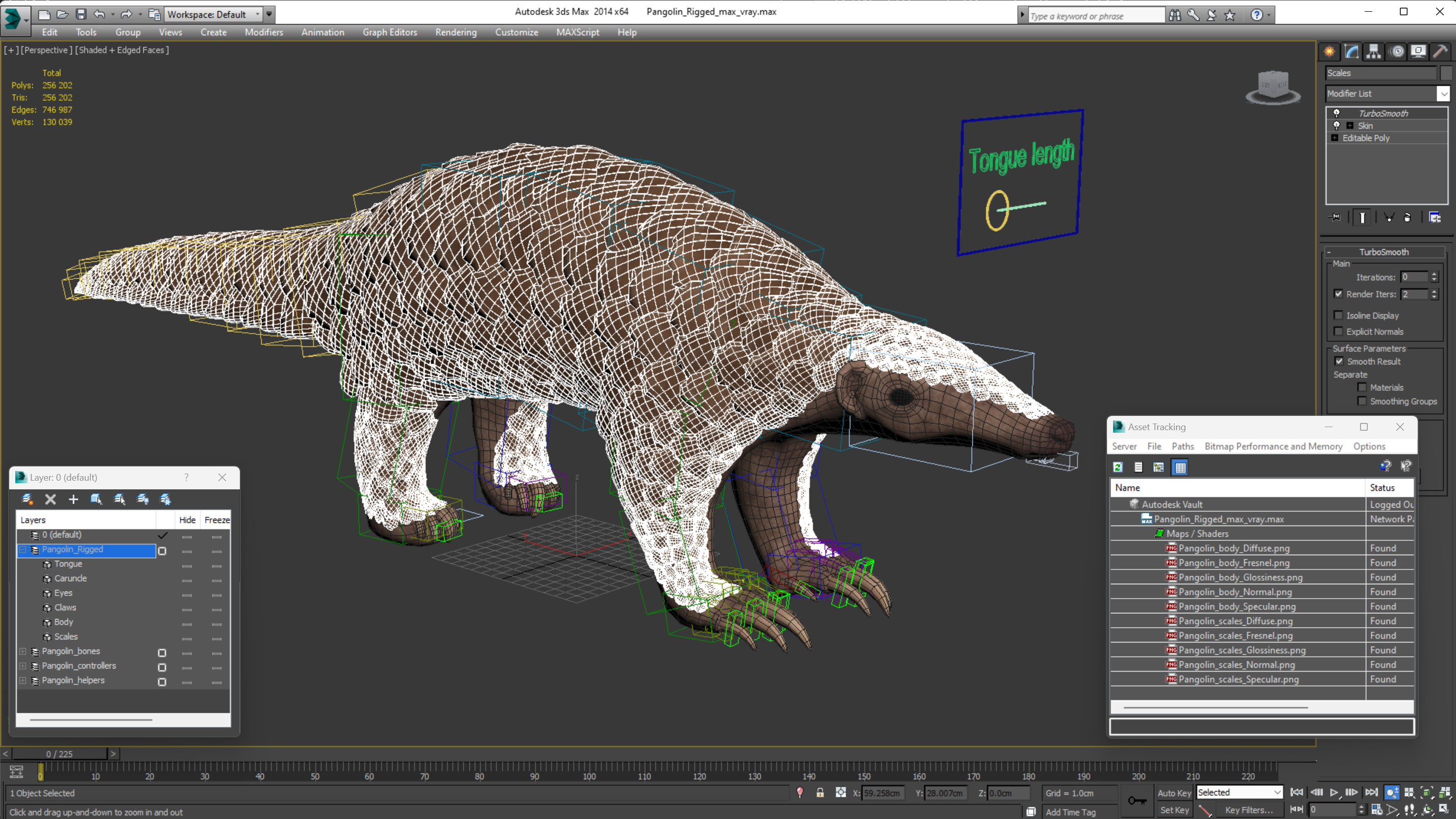Open the Graph Editors menu
The width and height of the screenshot is (1456, 819).
click(389, 32)
